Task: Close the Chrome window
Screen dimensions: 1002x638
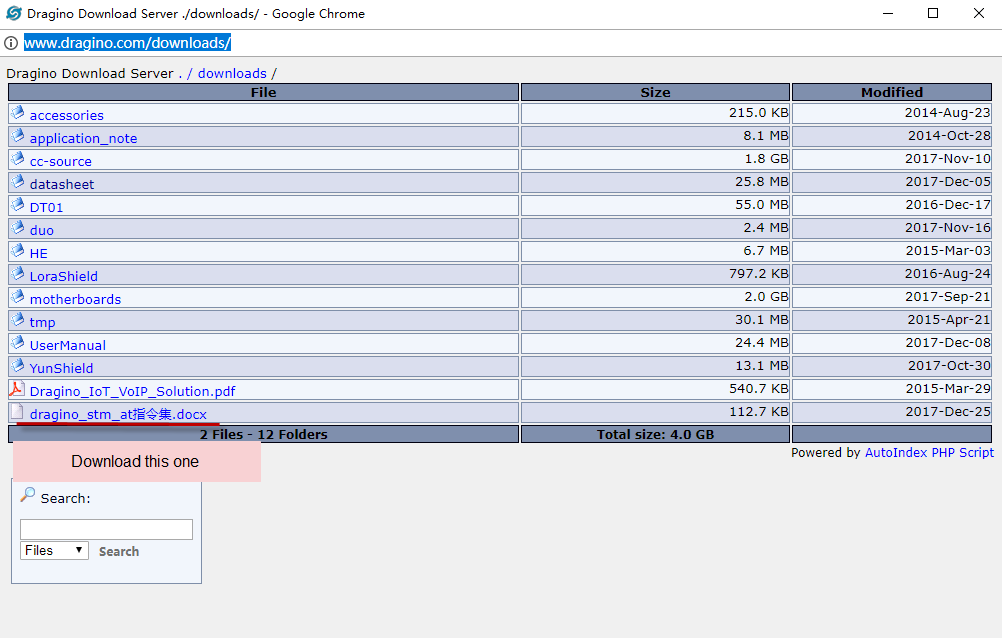Action: pyautogui.click(x=978, y=13)
